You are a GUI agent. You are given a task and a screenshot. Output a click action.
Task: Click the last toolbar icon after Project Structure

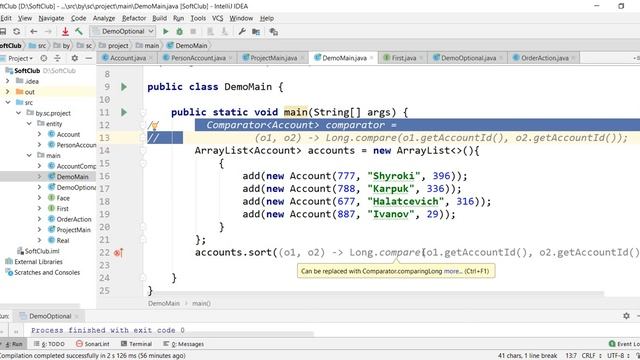coord(273,31)
